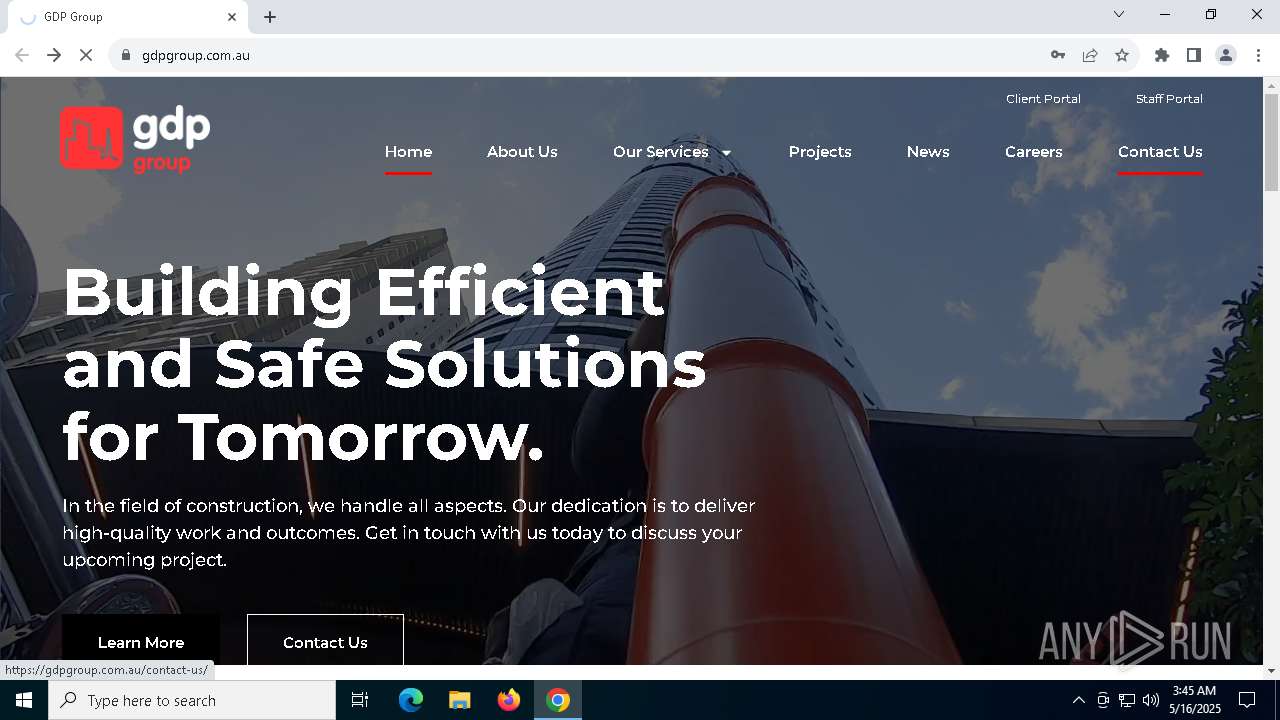Click the outlined Contact Us hero button
Screen dimensions: 1280x720
tap(325, 640)
